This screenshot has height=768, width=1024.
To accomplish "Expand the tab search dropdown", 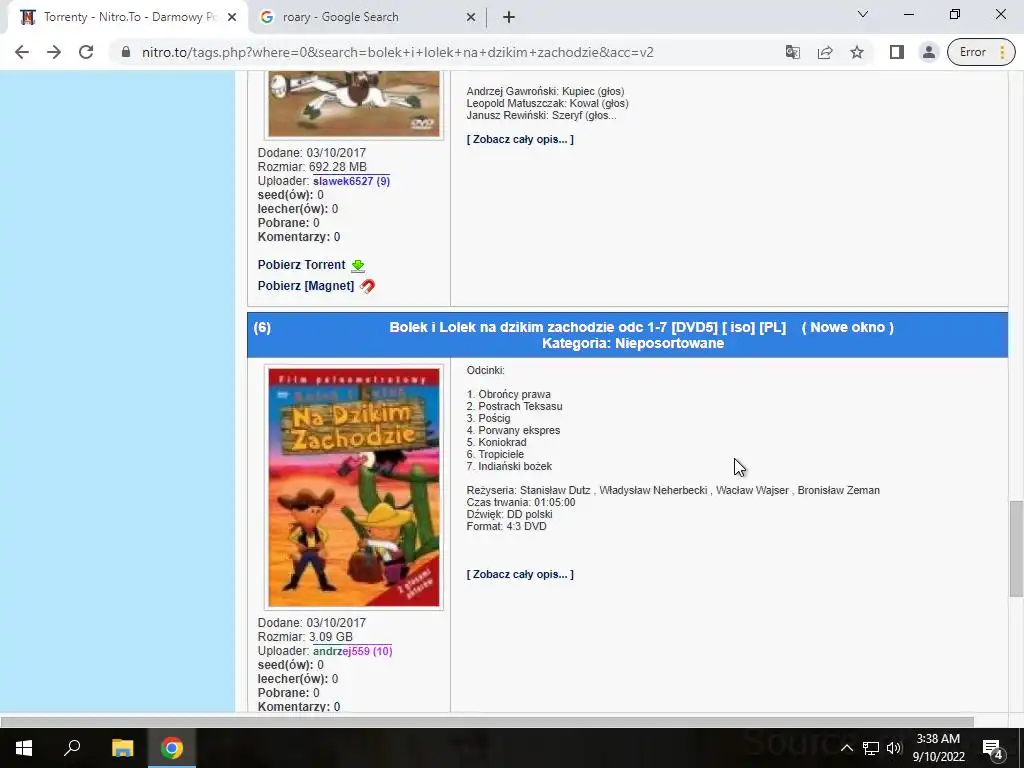I will [863, 14].
